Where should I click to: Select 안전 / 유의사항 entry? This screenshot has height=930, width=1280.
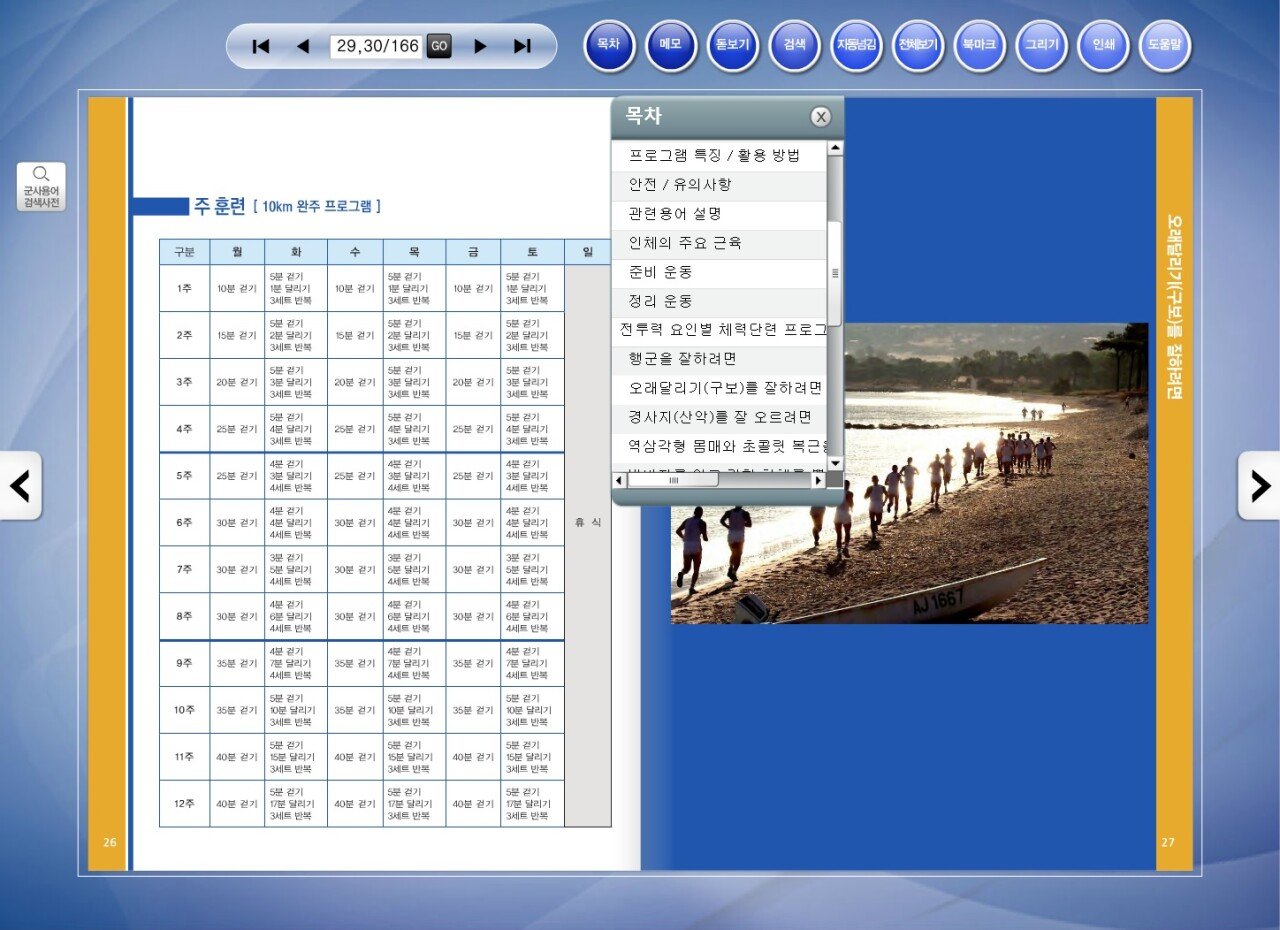click(719, 185)
